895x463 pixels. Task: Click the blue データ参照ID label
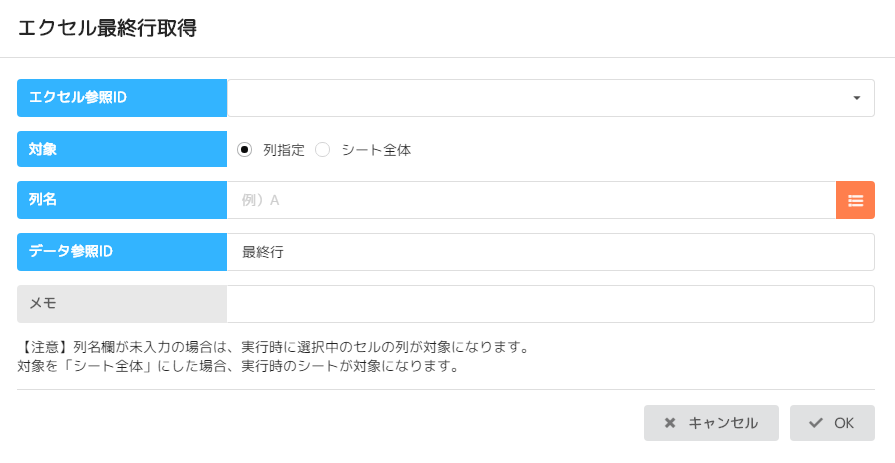coord(122,252)
